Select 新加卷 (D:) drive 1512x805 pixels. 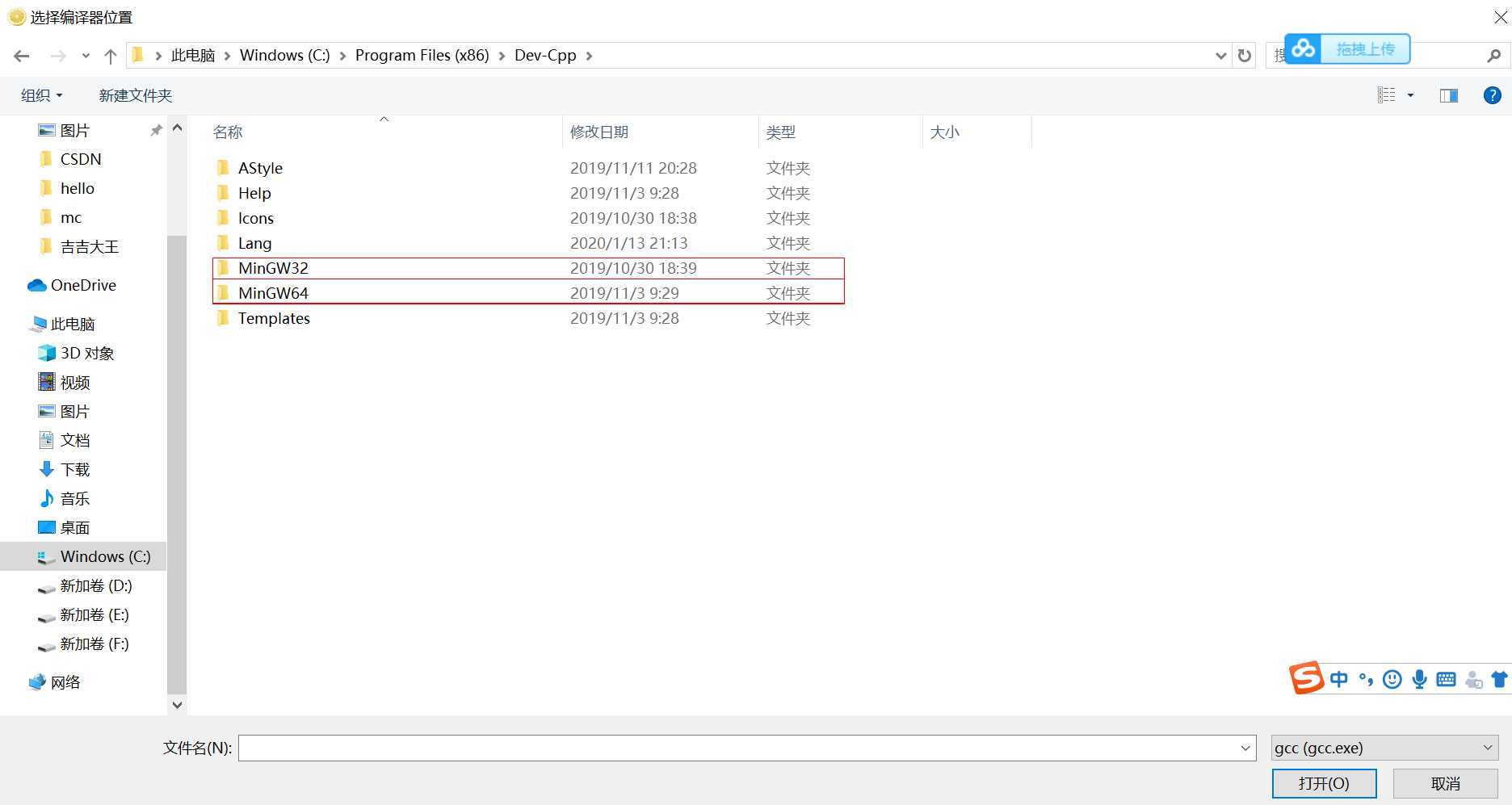tap(95, 585)
